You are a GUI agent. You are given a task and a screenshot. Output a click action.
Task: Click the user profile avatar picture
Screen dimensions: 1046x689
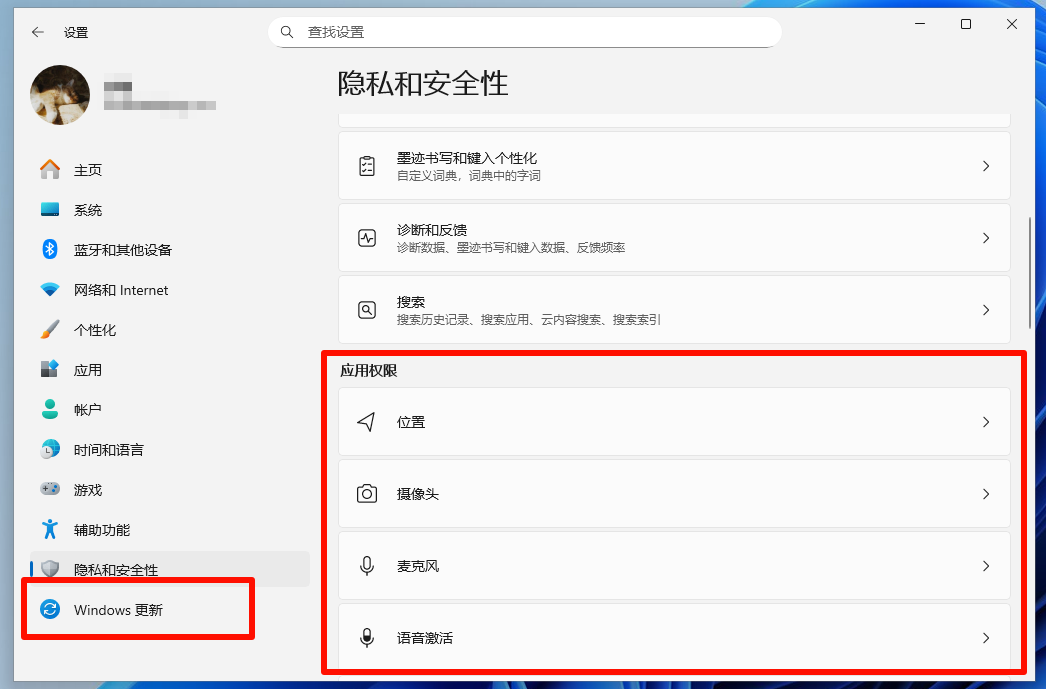coord(60,95)
